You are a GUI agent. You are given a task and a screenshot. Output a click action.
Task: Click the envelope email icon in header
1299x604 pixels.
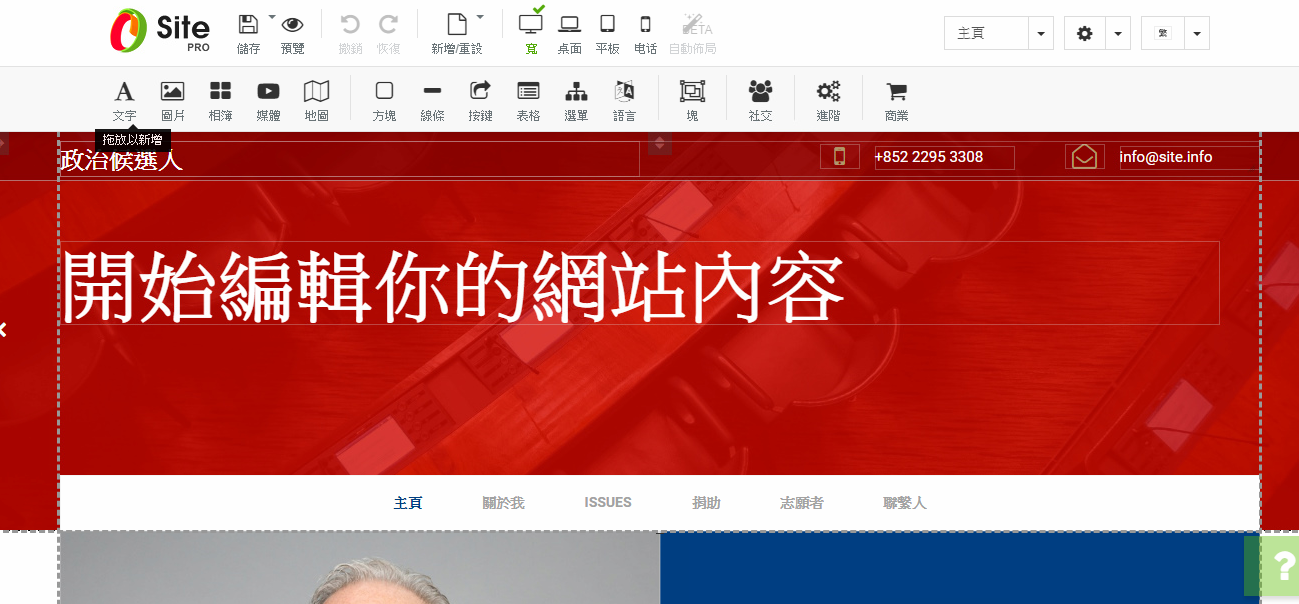coord(1085,156)
